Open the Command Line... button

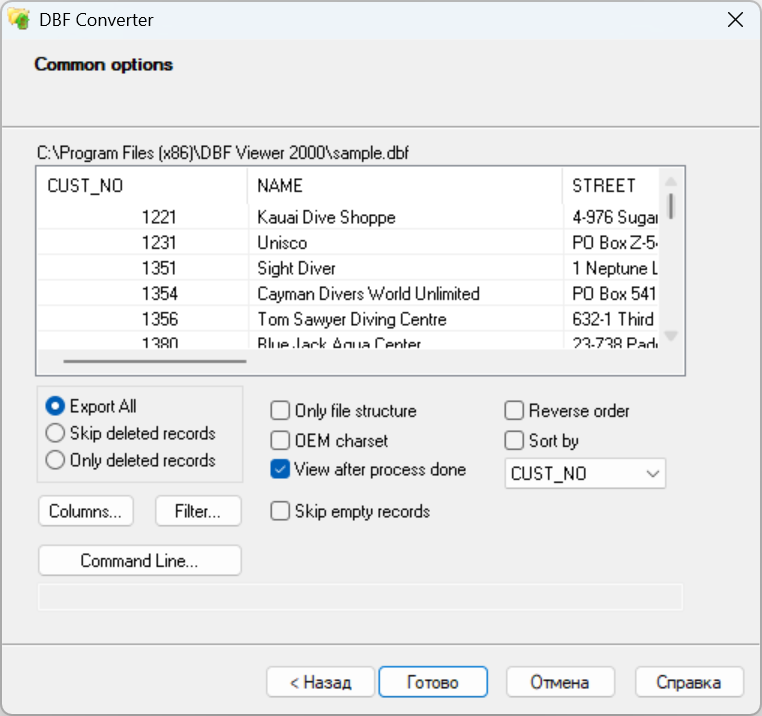coord(139,561)
